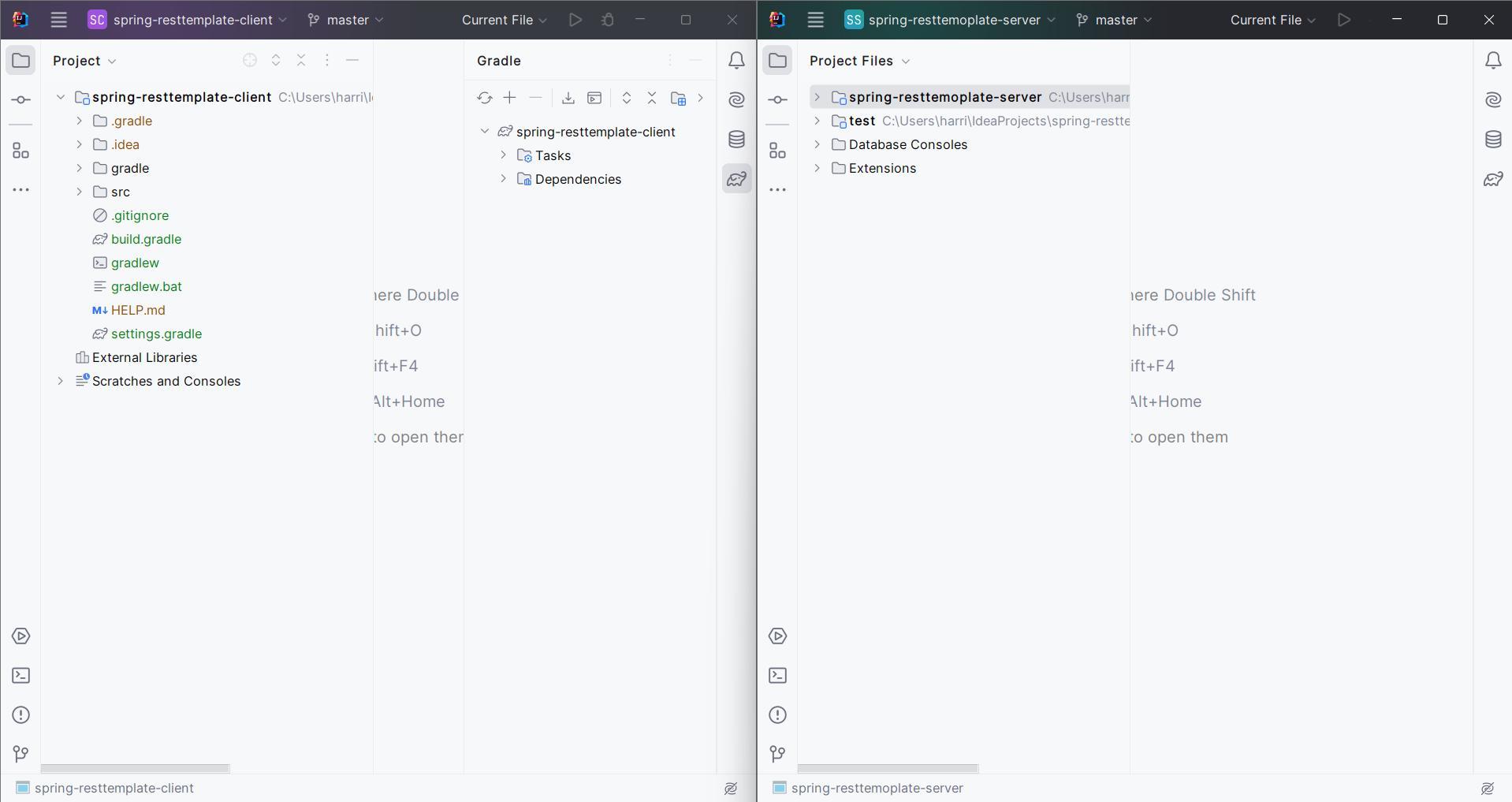Toggle Gradle tool window in client window
Screen dimensions: 1512x802
tap(736, 179)
